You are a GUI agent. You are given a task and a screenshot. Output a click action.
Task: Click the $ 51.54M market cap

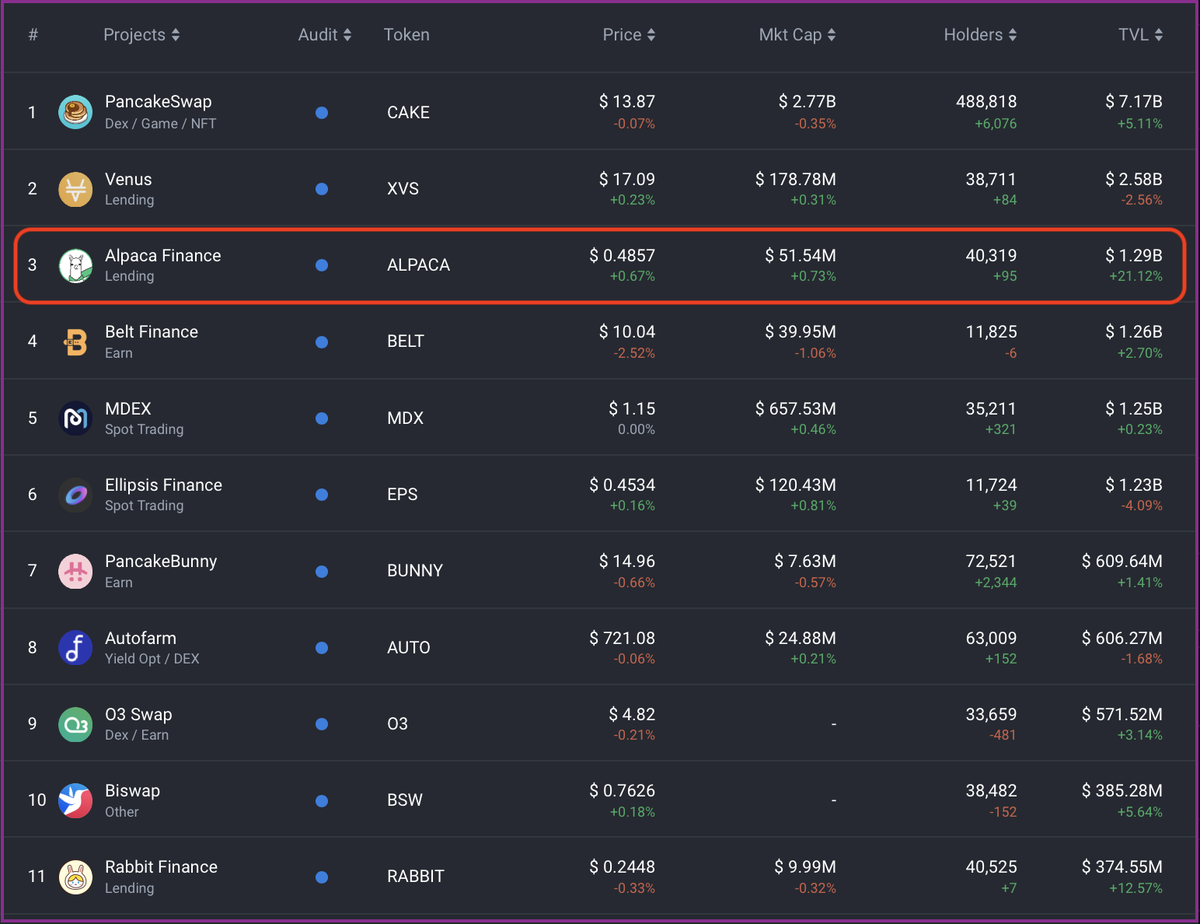click(x=800, y=256)
